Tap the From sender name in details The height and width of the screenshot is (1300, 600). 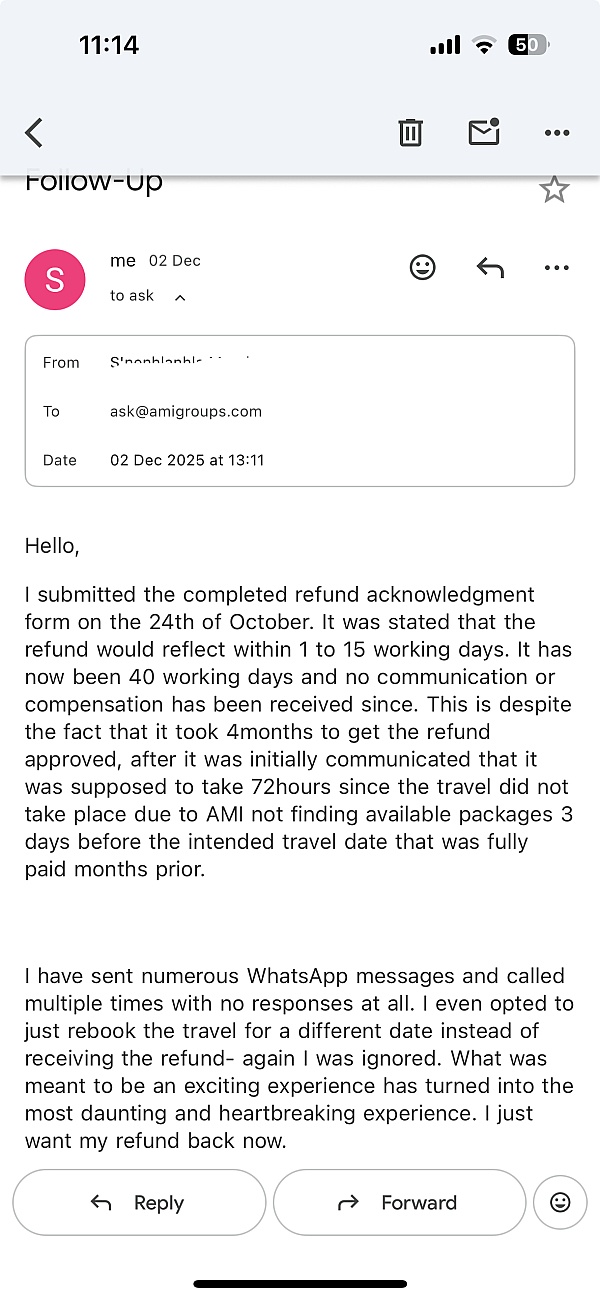point(180,362)
